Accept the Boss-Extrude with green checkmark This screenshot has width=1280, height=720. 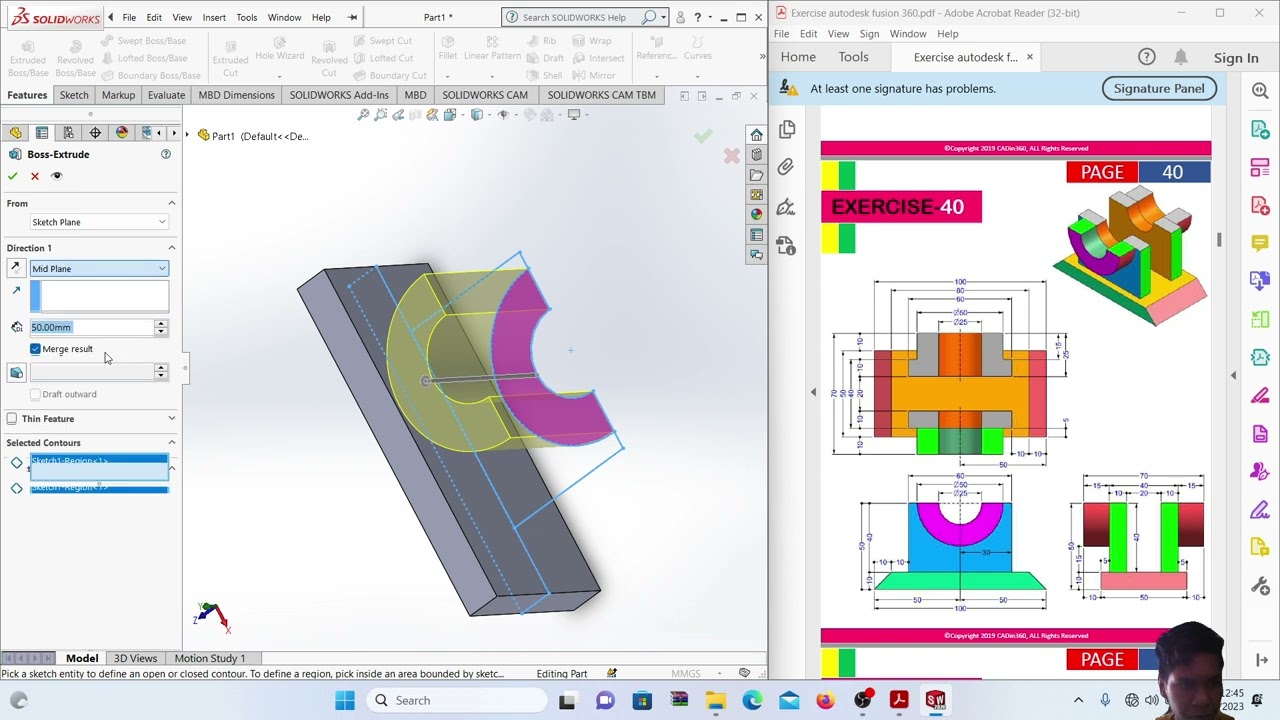coord(12,176)
